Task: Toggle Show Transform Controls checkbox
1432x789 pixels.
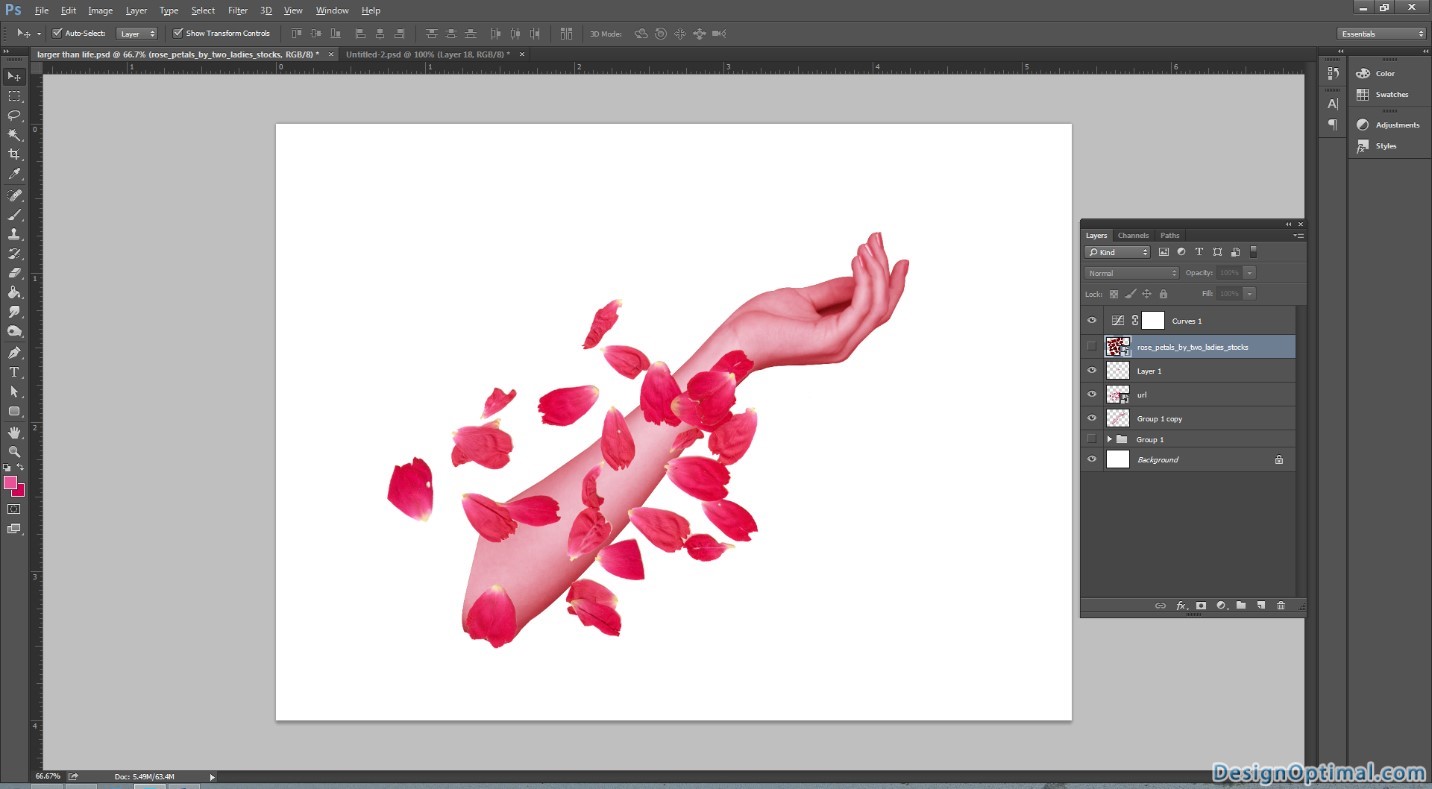Action: click(x=177, y=33)
